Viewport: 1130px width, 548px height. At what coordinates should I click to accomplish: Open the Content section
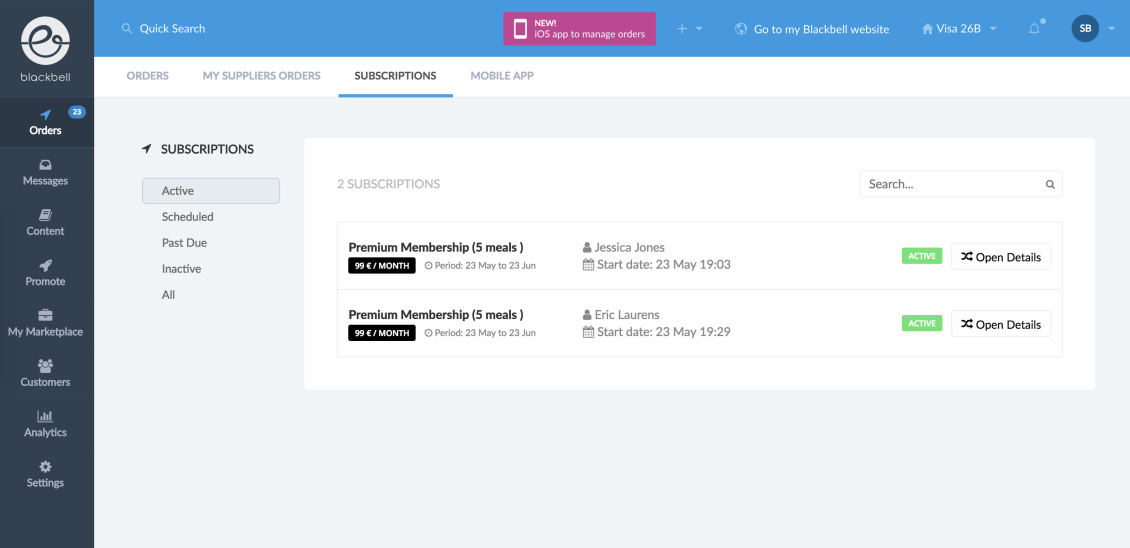point(45,224)
